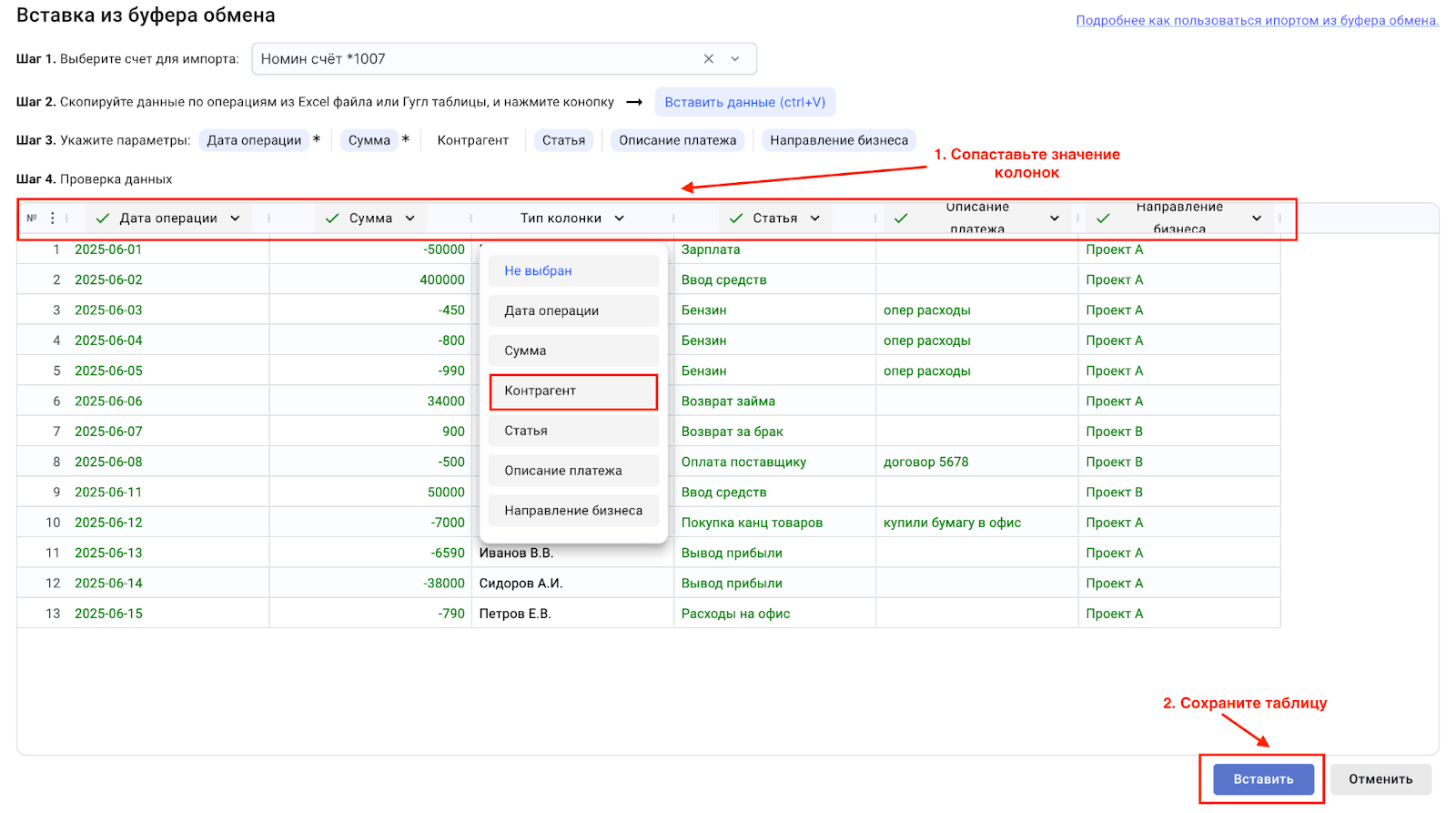
Task: Click the checkmark beside Описание платежа header
Action: click(901, 218)
